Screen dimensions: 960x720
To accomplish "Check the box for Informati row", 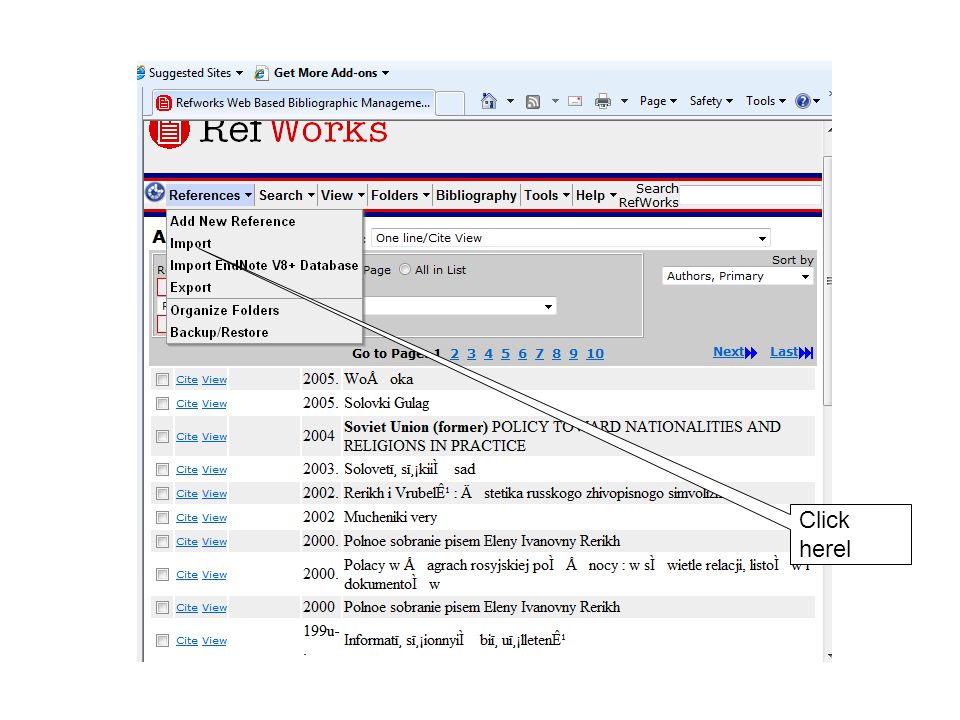I will click(162, 640).
